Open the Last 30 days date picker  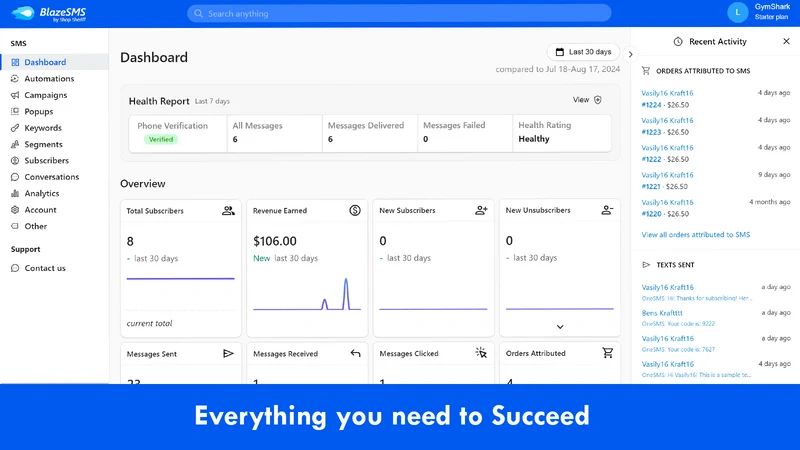[583, 52]
